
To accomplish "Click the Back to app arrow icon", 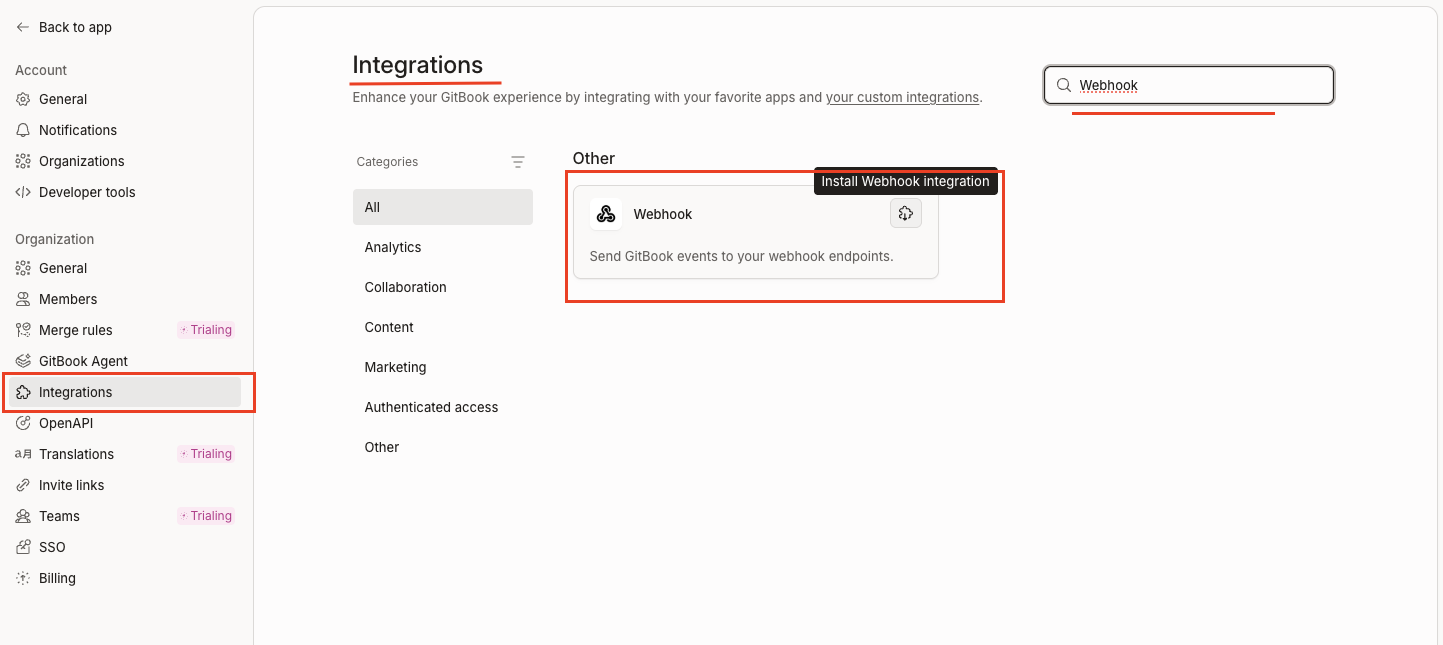I will point(23,27).
